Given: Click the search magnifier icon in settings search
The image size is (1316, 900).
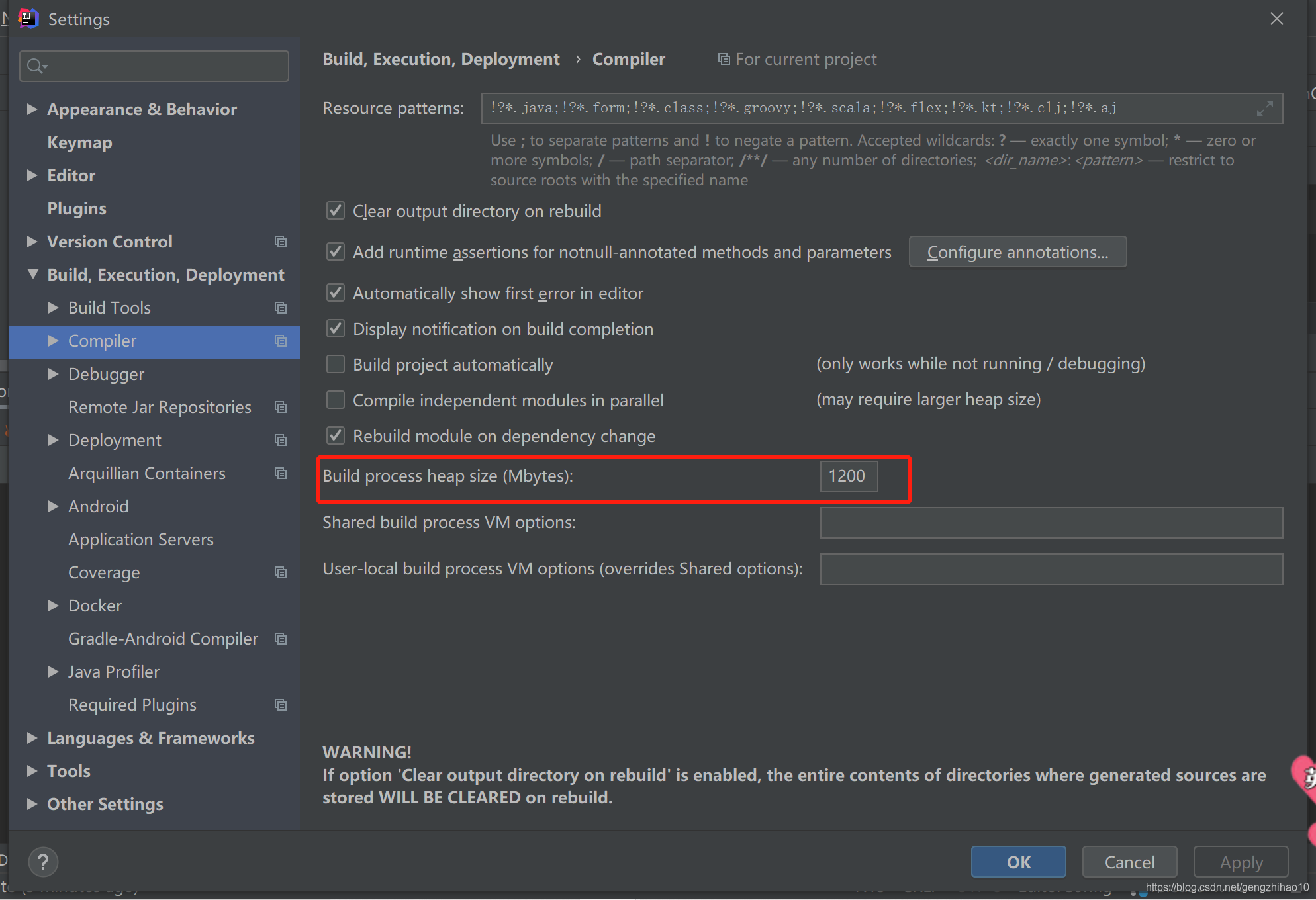Looking at the screenshot, I should click(36, 66).
